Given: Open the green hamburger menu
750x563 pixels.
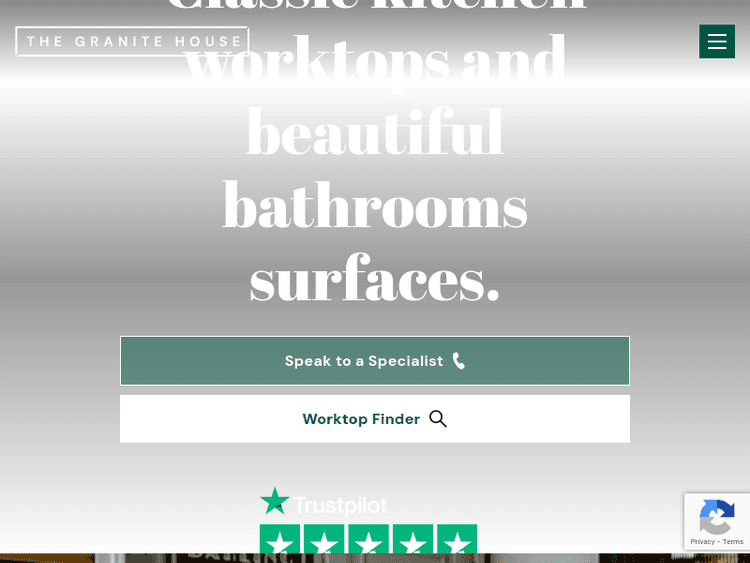Looking at the screenshot, I should tap(717, 42).
